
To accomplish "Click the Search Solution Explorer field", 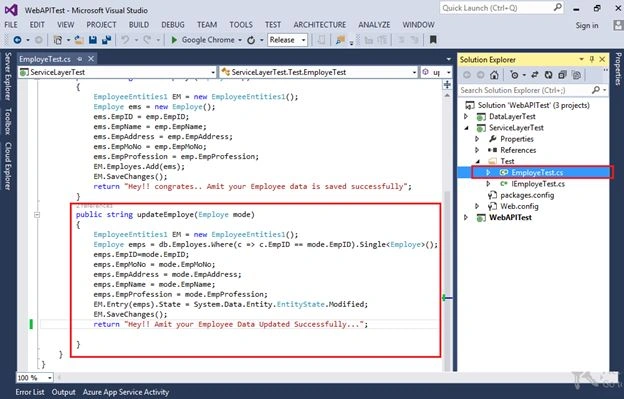I will 525,90.
